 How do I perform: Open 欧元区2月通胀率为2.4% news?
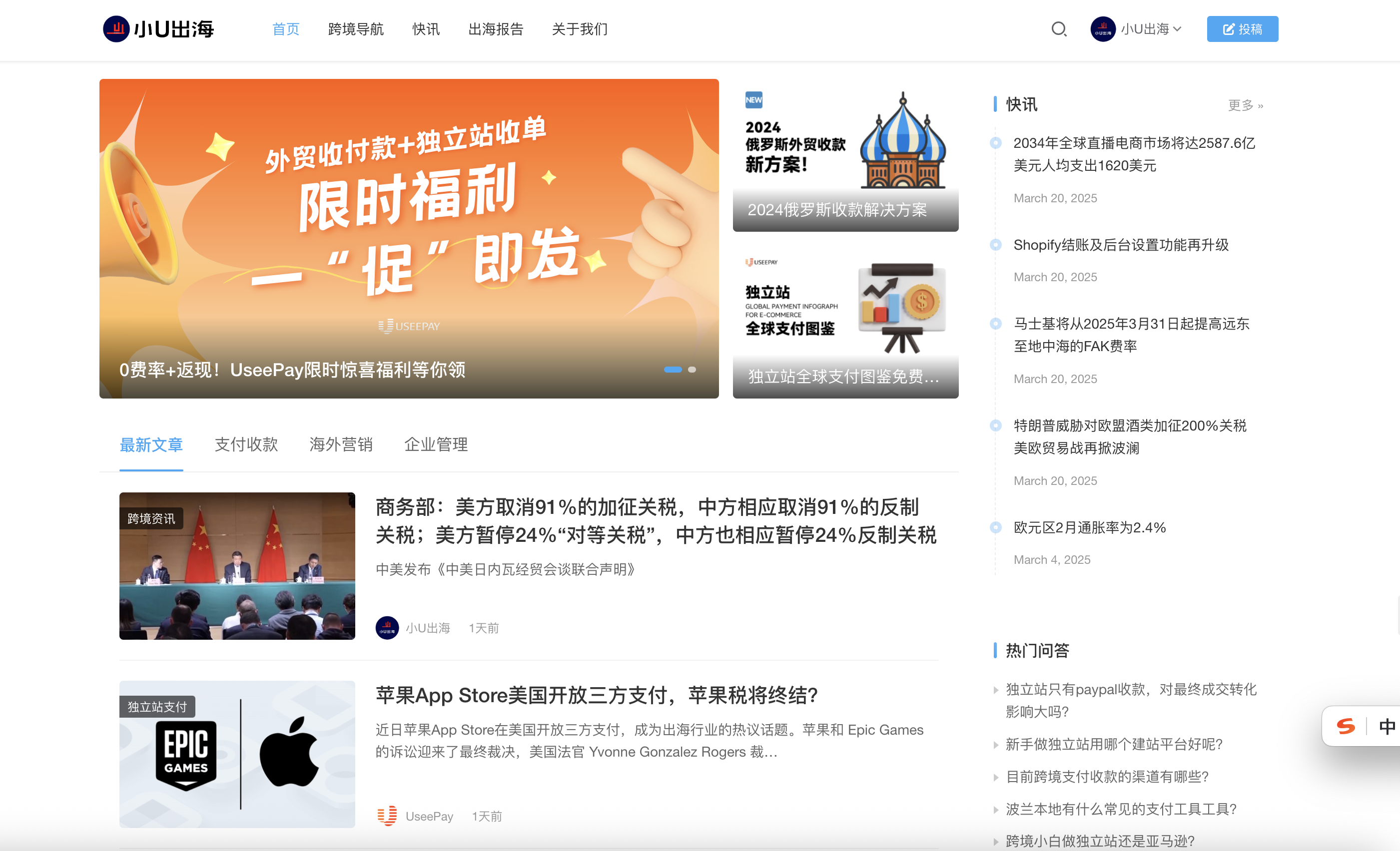click(x=1090, y=528)
